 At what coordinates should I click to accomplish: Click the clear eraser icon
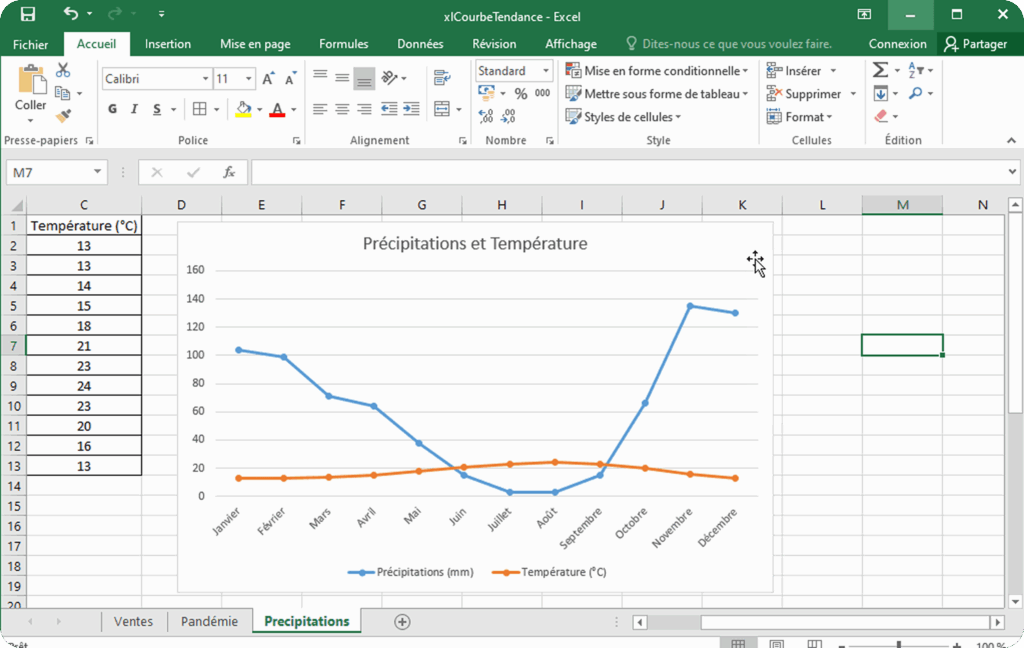[x=881, y=116]
